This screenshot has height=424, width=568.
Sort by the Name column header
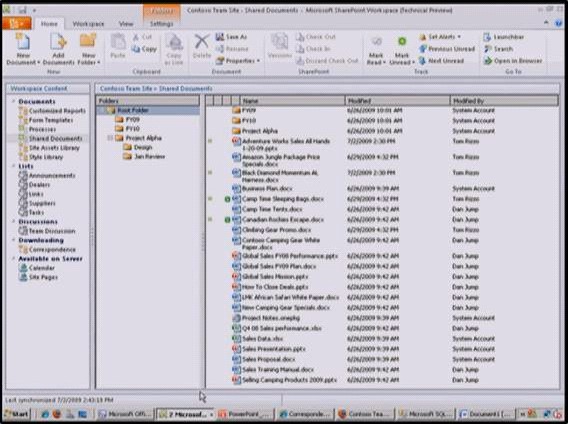(x=292, y=101)
